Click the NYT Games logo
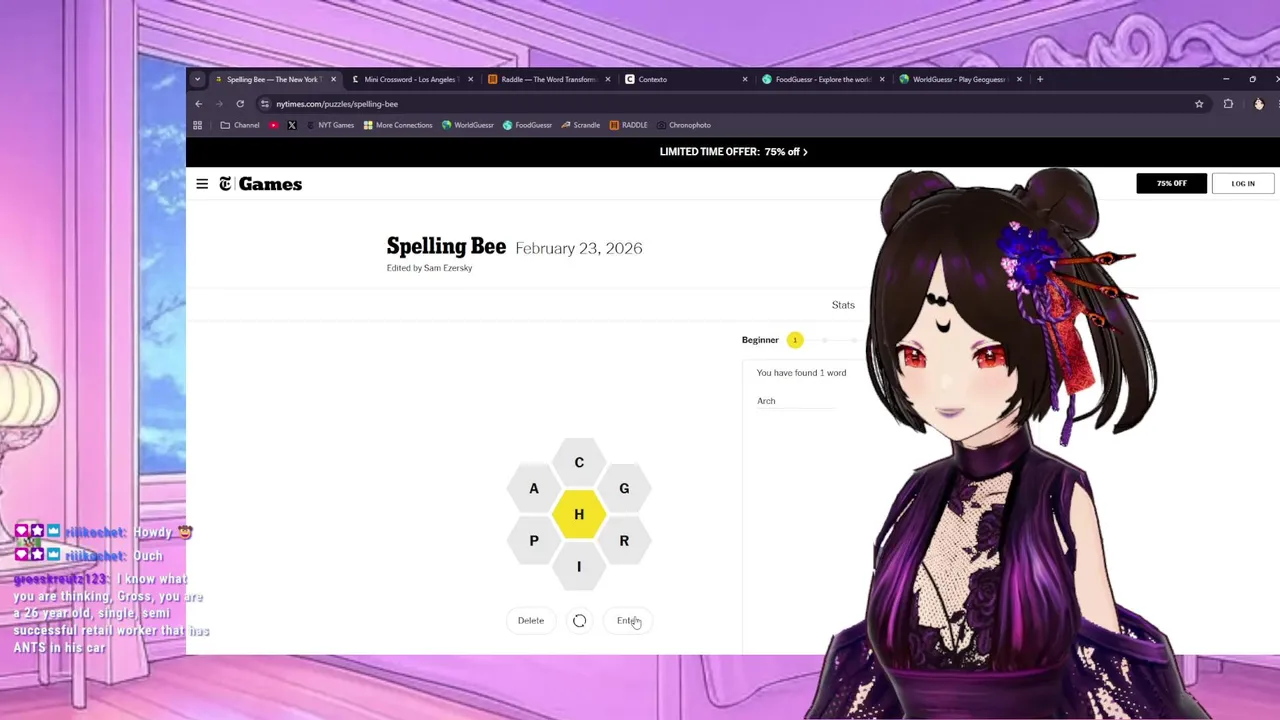Image resolution: width=1280 pixels, height=720 pixels. [x=261, y=184]
